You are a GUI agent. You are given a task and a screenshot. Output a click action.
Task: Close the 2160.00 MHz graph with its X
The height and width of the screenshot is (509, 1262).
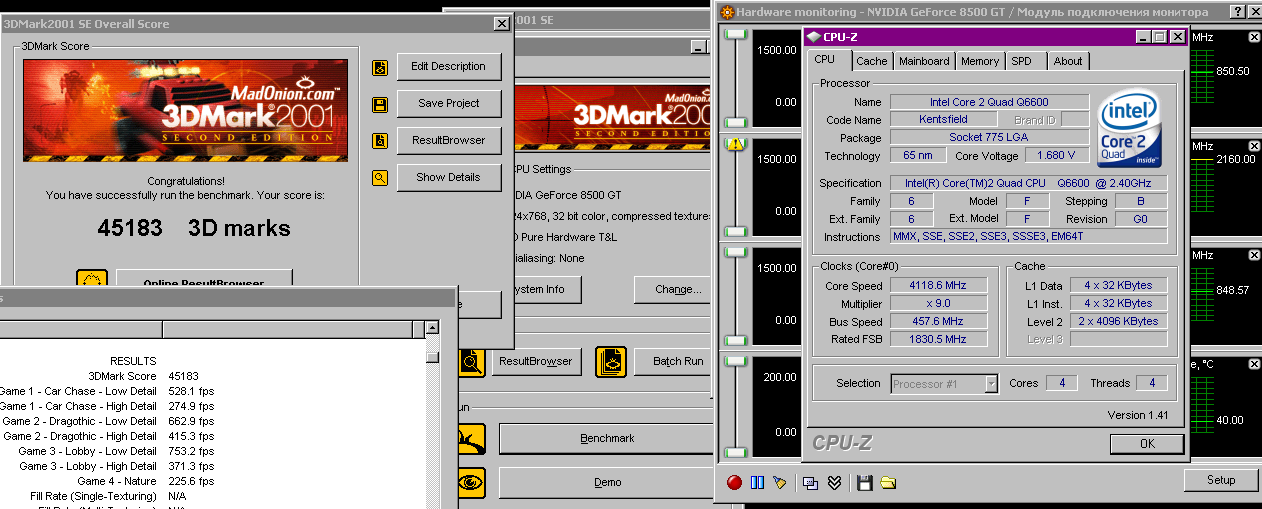(1255, 146)
